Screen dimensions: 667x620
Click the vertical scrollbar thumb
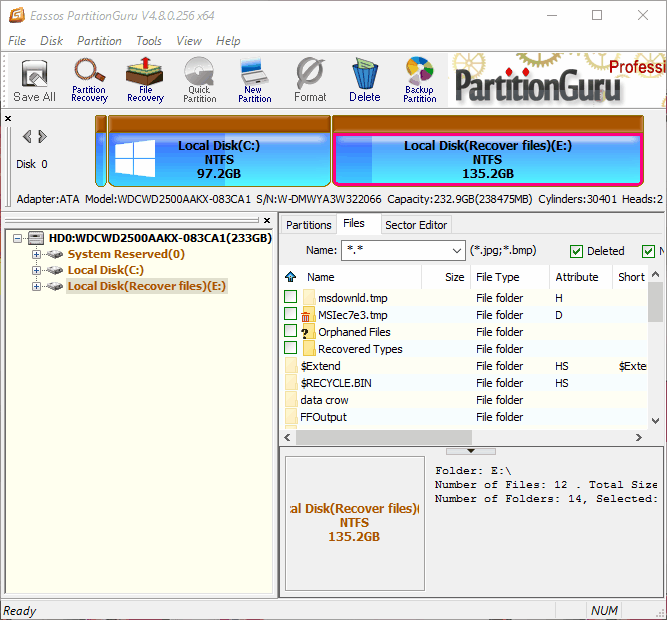(656, 301)
